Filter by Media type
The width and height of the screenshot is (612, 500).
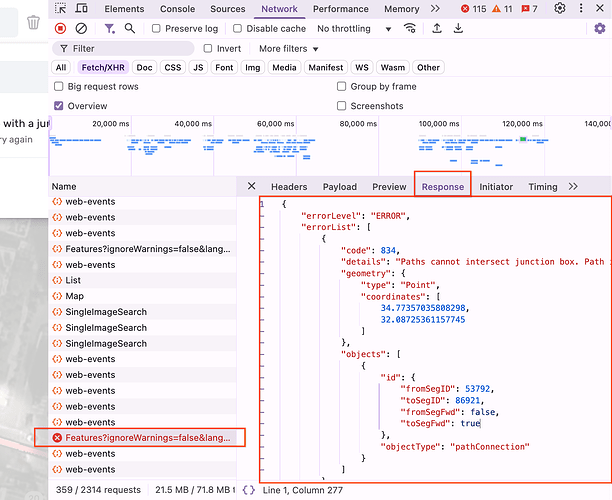click(x=284, y=68)
